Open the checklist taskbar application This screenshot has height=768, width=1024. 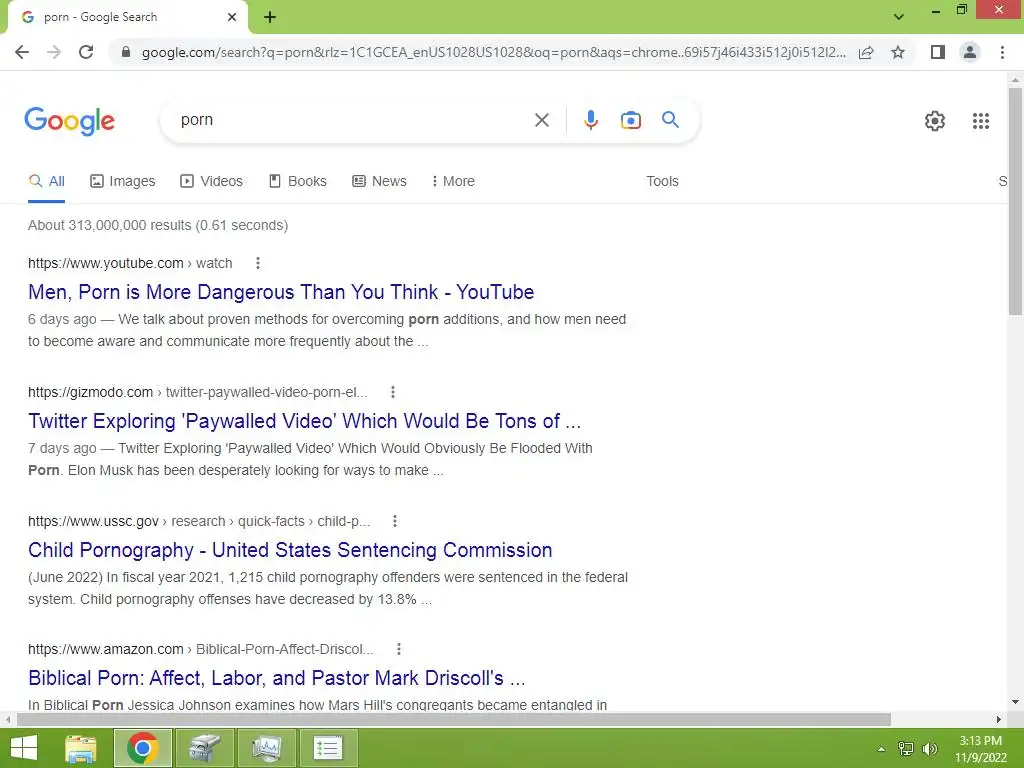pos(328,748)
